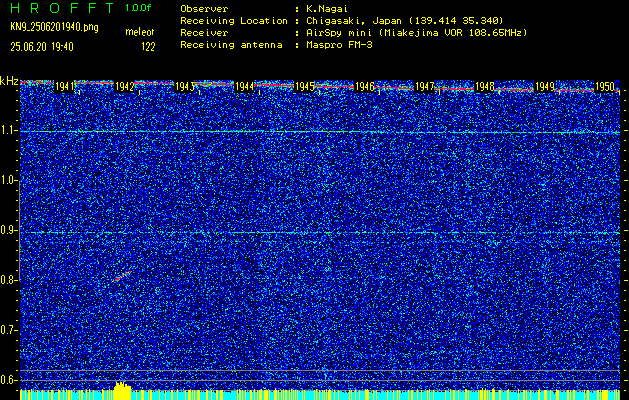Click the meteor label above the count
The height and width of the screenshot is (400, 629).
point(140,32)
